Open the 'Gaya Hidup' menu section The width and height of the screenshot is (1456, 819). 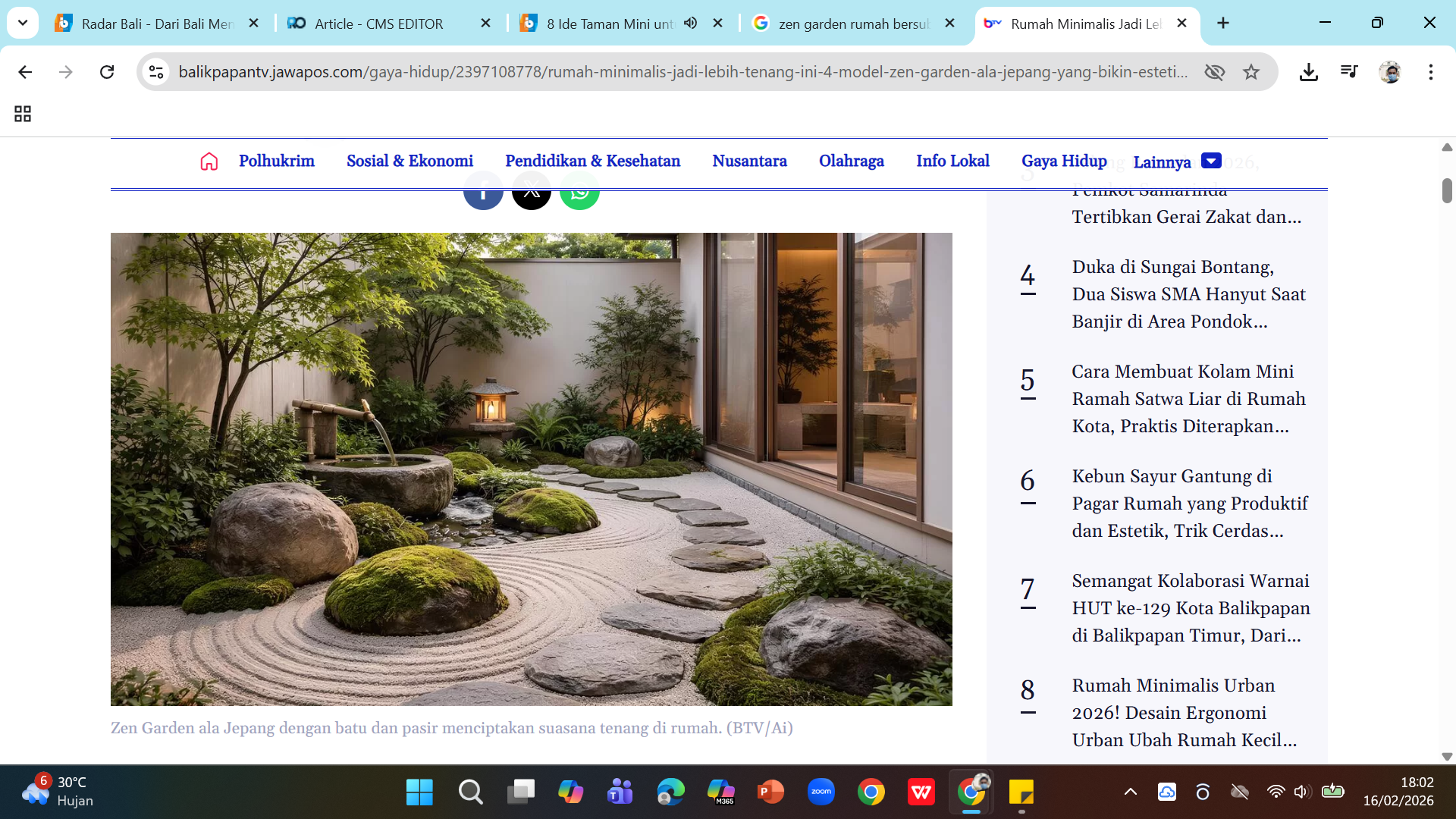click(1064, 161)
